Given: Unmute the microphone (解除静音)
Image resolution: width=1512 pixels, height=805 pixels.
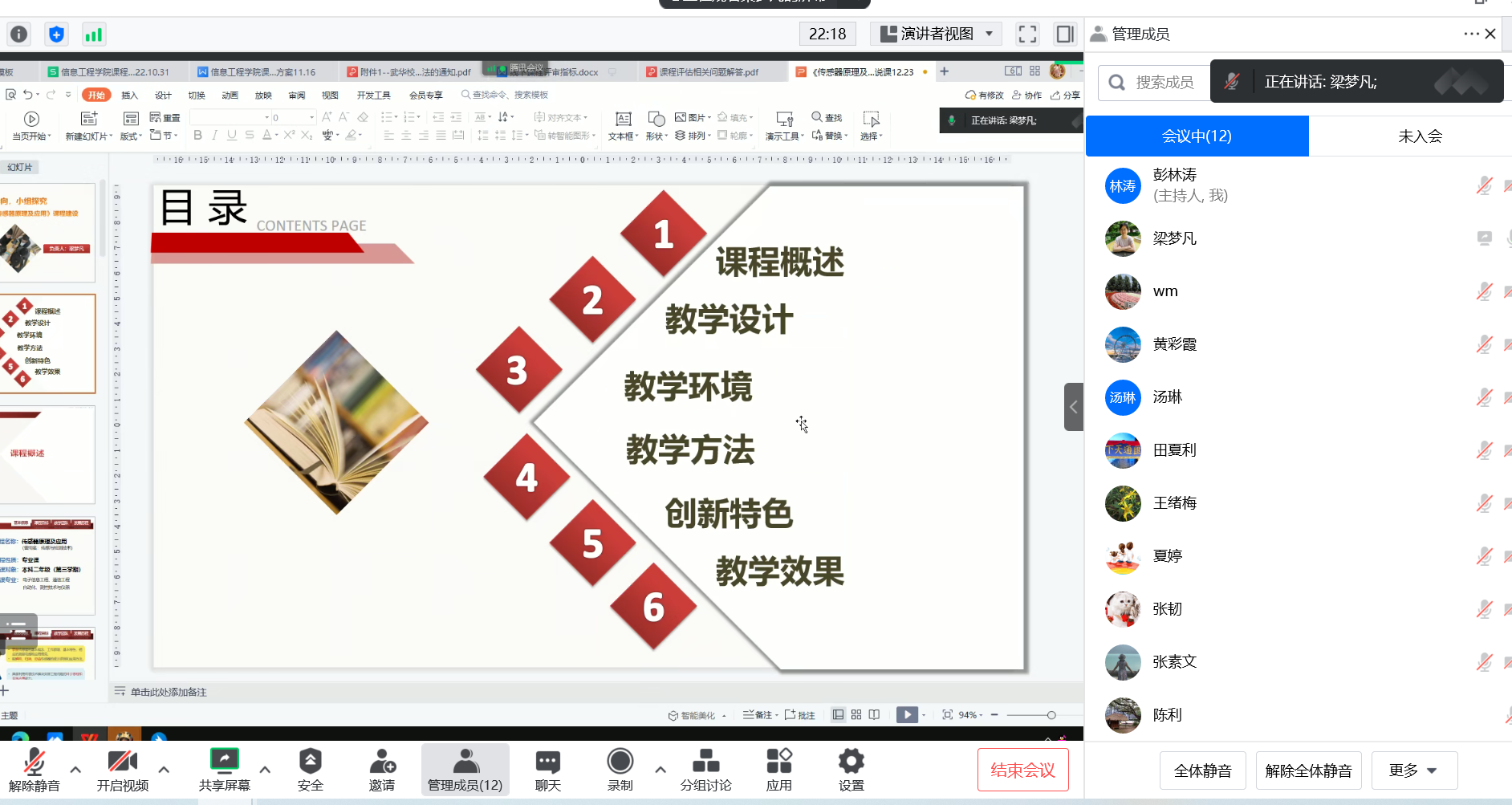Looking at the screenshot, I should 34,769.
